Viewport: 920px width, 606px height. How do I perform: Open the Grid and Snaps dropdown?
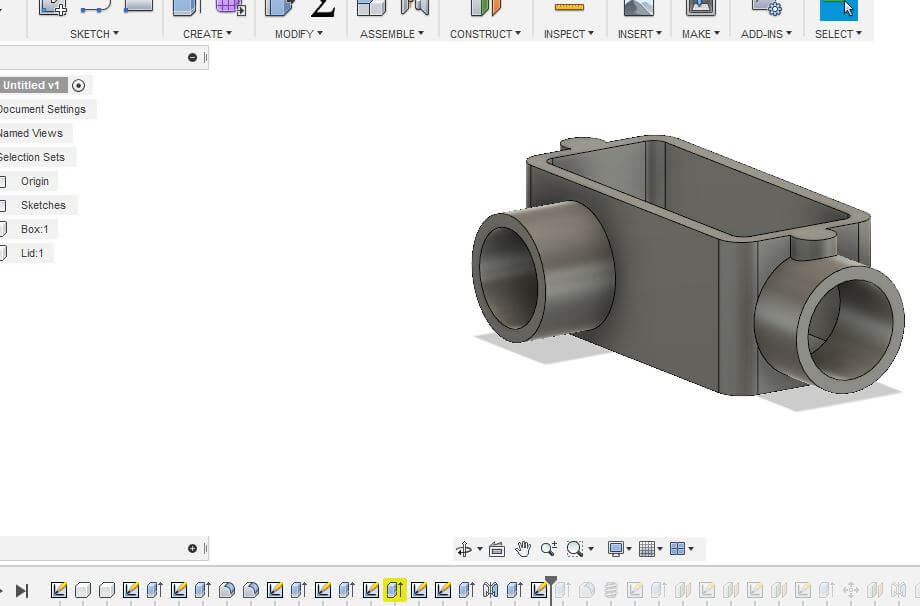[x=650, y=549]
